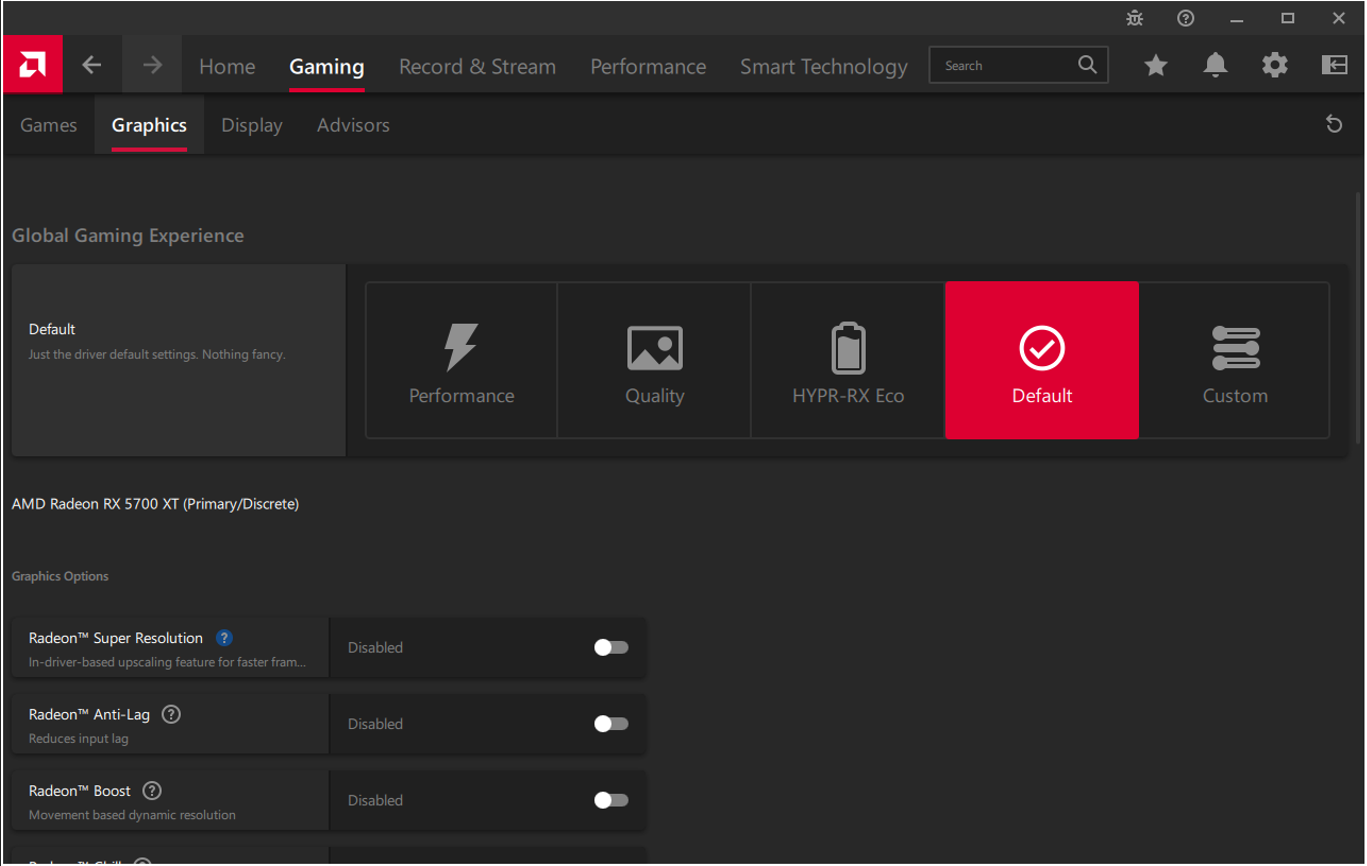Viewport: 1367px width, 866px height.
Task: Show Radeon Boost help tooltip
Action: pos(152,790)
